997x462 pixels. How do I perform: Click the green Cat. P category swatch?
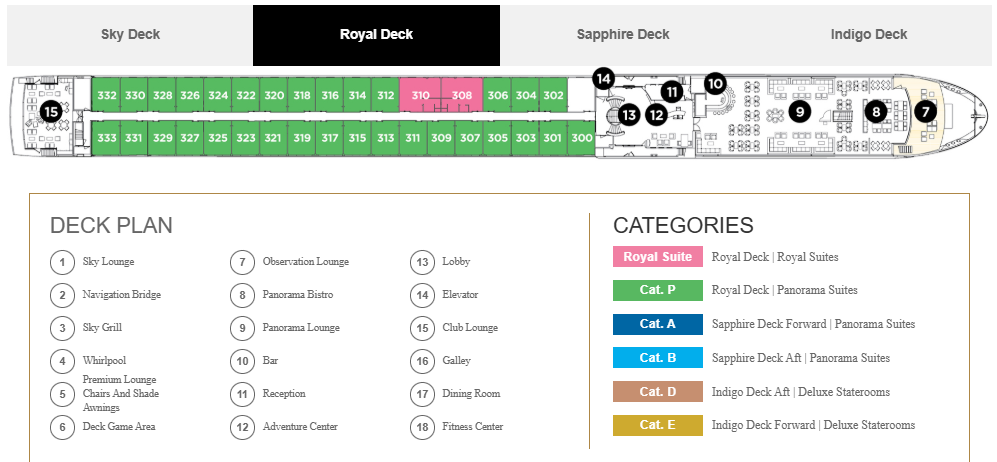[x=657, y=290]
